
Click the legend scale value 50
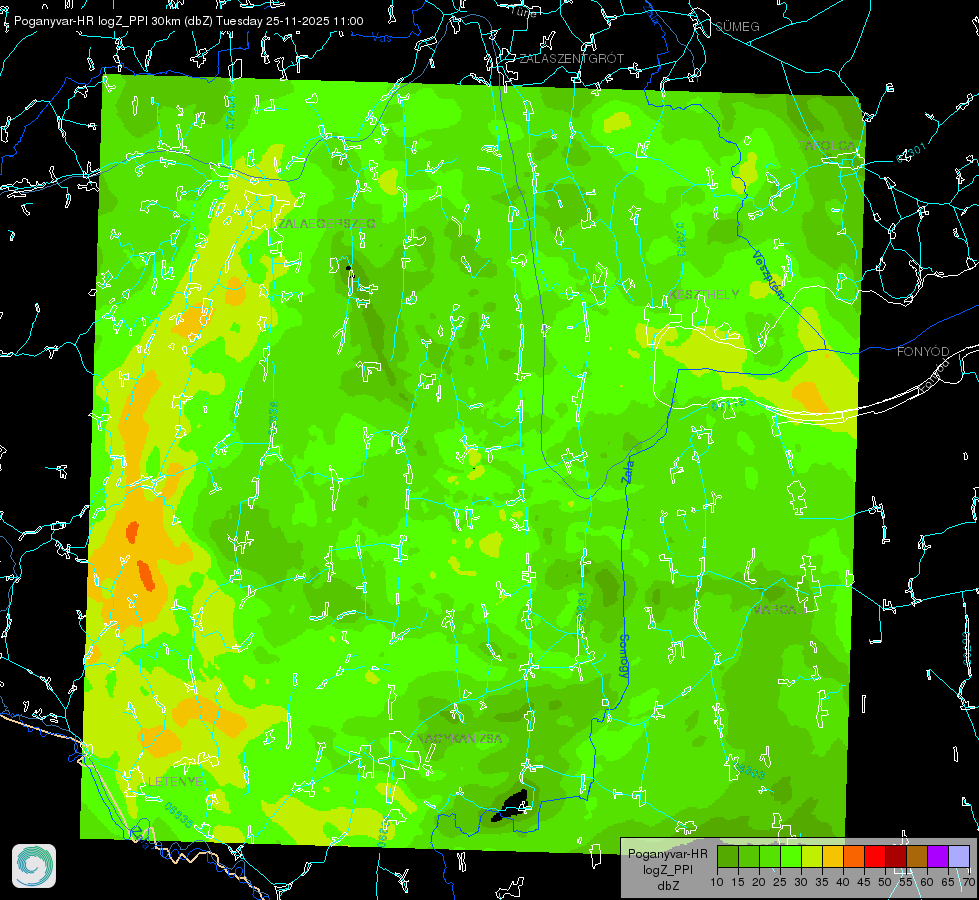coord(885,882)
